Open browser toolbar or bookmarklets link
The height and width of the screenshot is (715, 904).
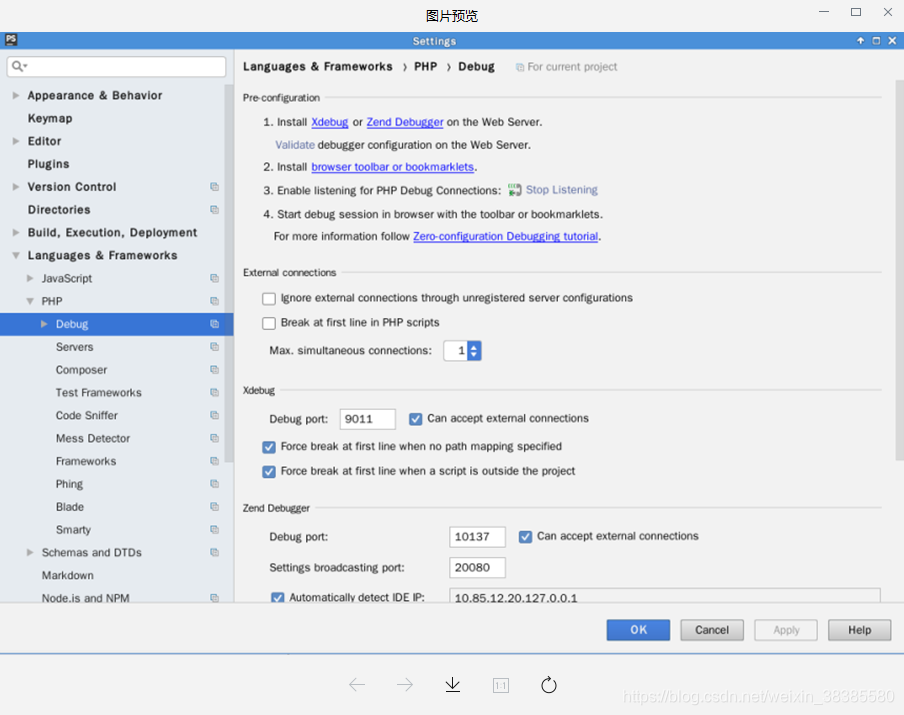[393, 167]
